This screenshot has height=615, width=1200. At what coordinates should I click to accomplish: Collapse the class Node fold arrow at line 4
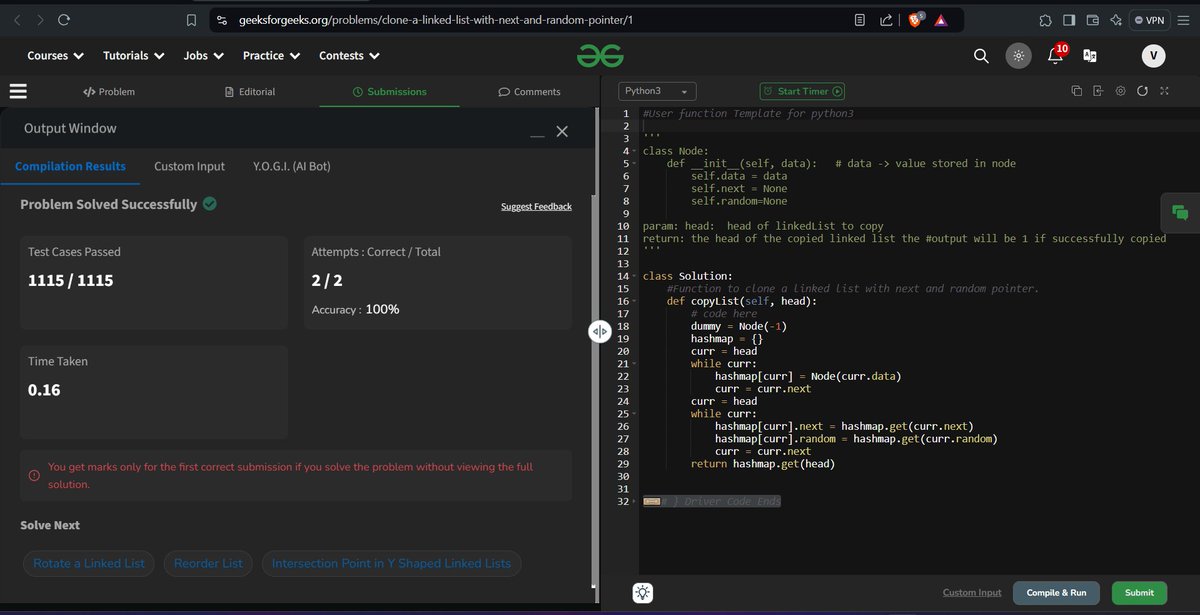(x=636, y=151)
